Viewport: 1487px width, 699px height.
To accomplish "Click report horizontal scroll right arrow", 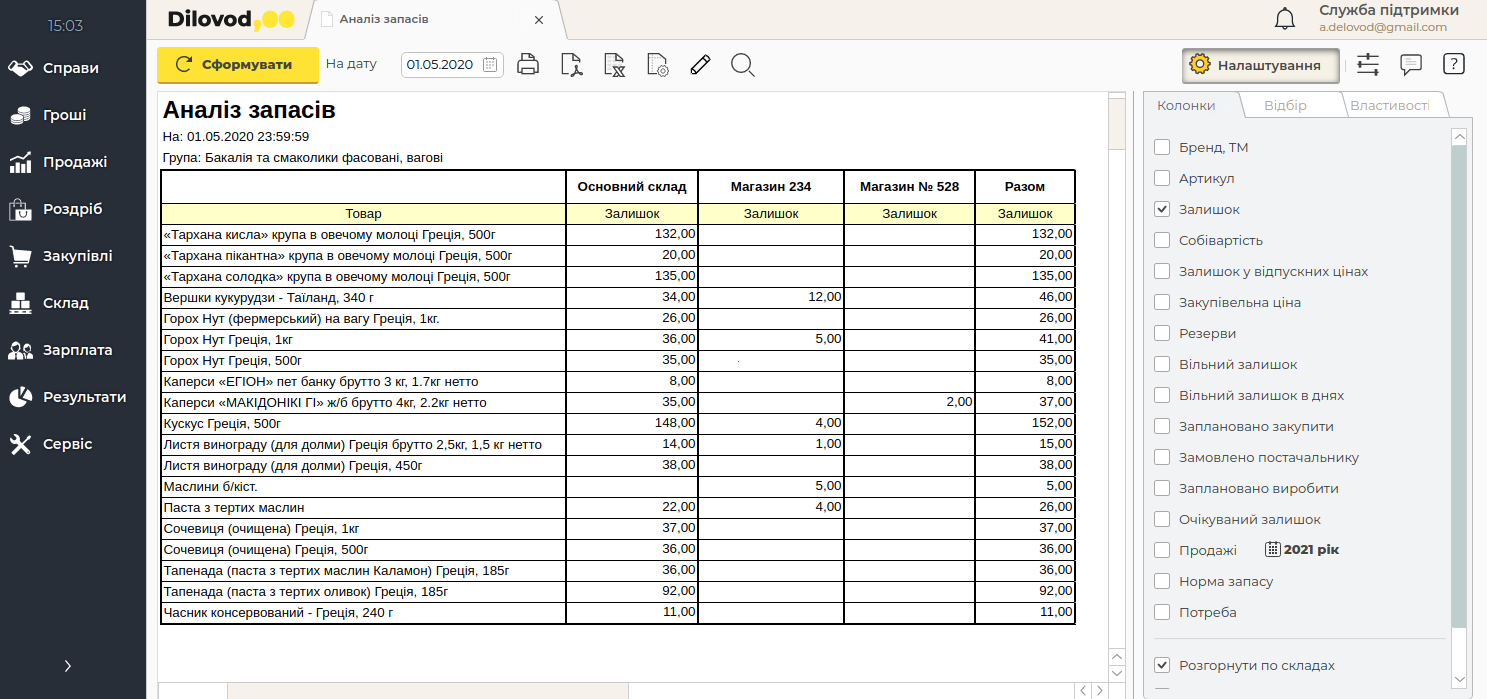I will (x=1100, y=690).
